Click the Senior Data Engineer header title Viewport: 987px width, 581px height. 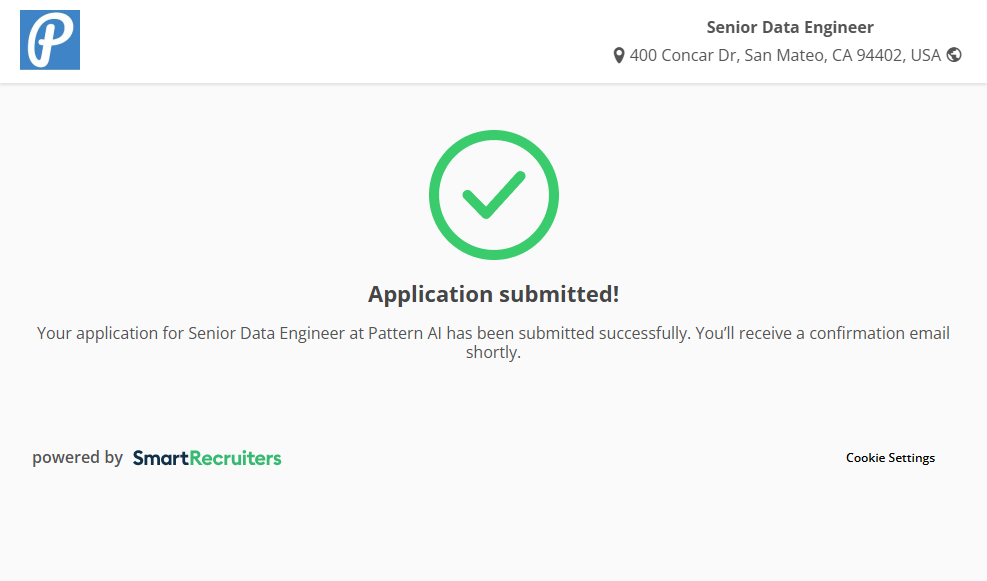click(x=790, y=28)
